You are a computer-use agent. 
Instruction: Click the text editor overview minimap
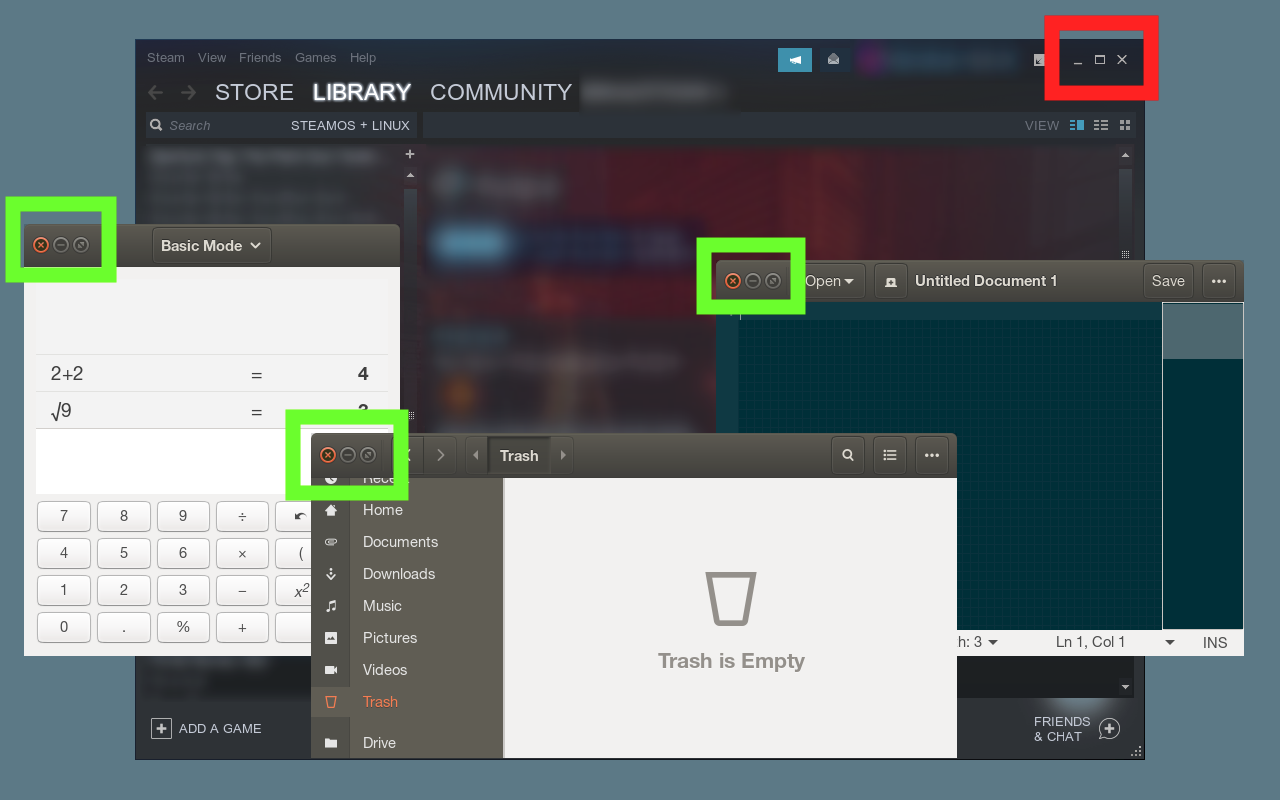pos(1203,466)
